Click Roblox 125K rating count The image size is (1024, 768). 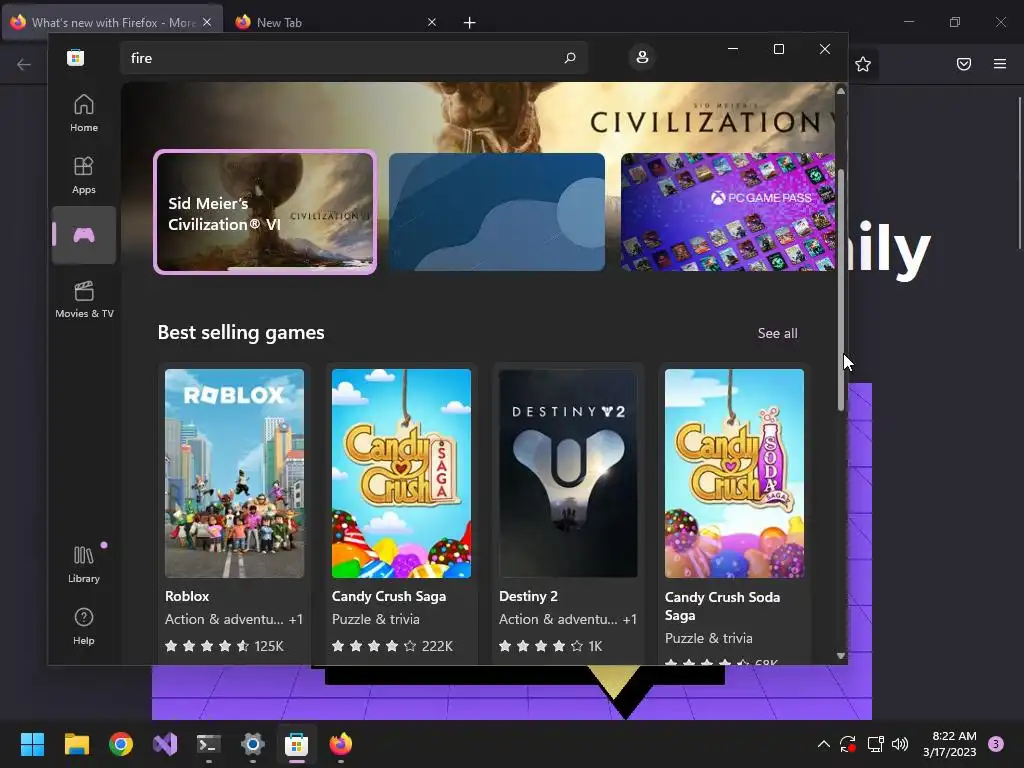coord(269,646)
